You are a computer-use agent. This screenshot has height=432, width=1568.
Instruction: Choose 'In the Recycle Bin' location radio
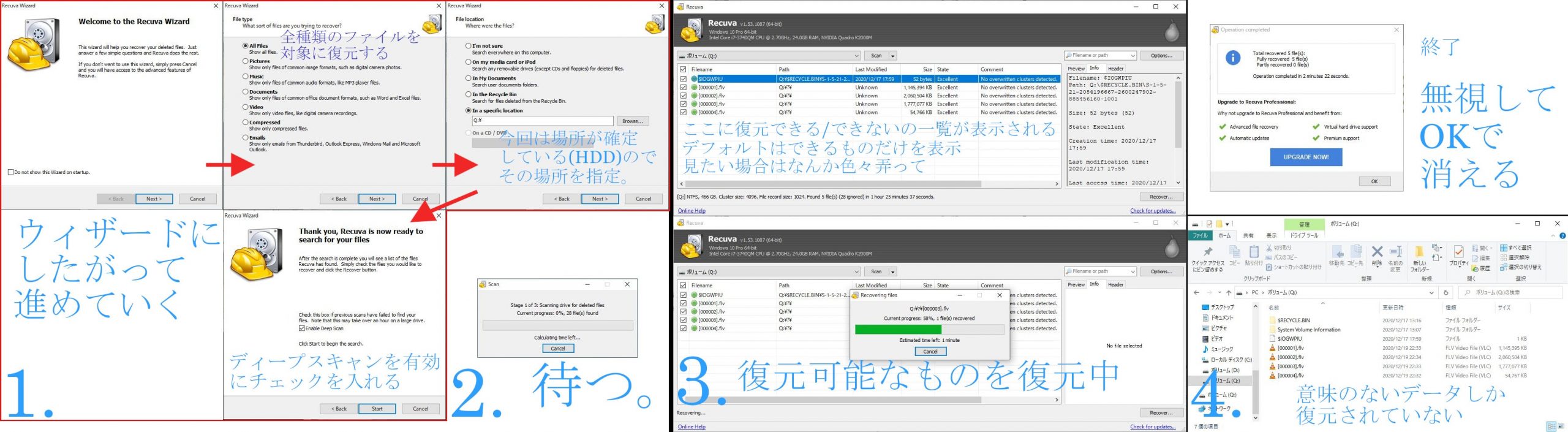click(469, 94)
